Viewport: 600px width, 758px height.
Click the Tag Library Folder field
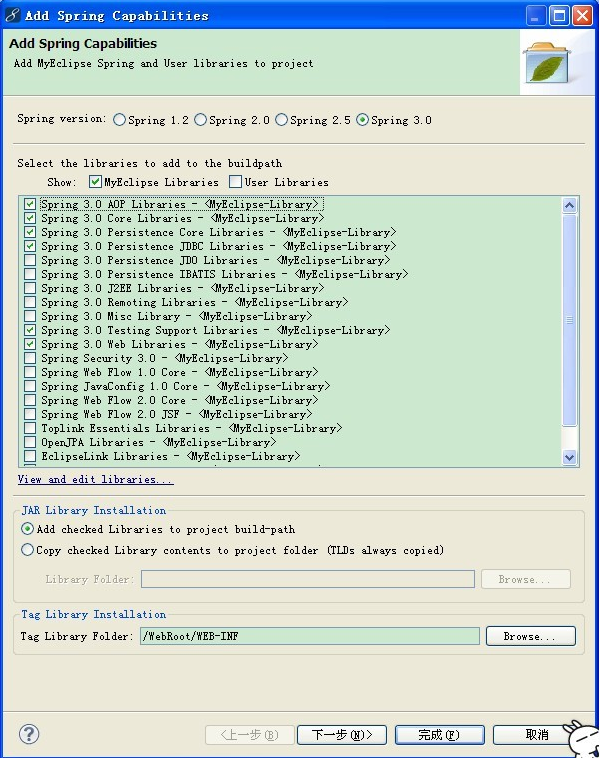(x=309, y=636)
